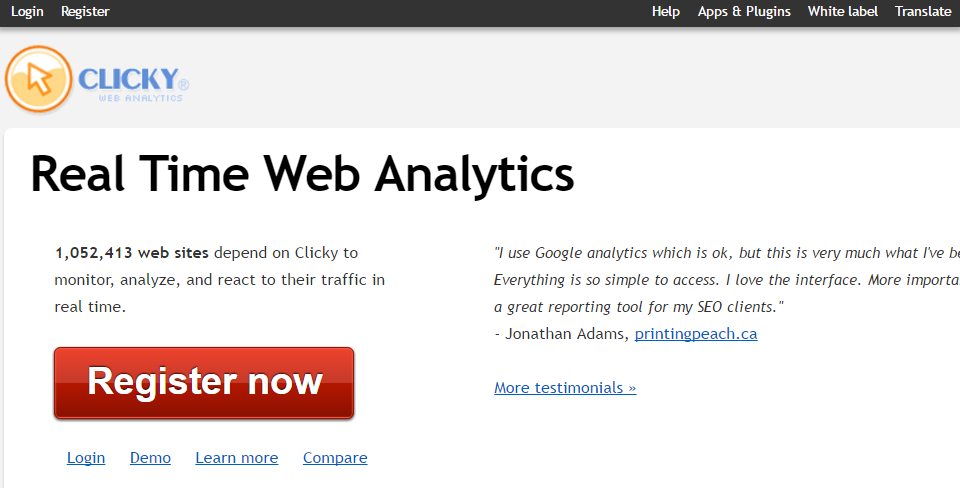This screenshot has width=960, height=488.
Task: Click the Learn more link
Action: tap(236, 458)
